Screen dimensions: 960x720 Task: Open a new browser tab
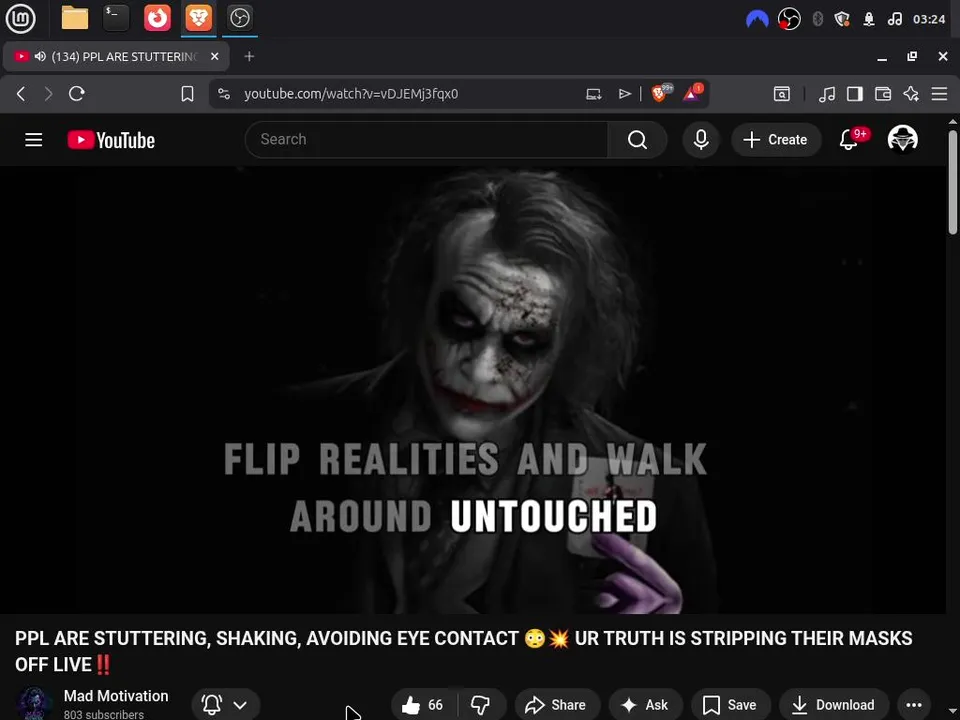click(x=249, y=56)
